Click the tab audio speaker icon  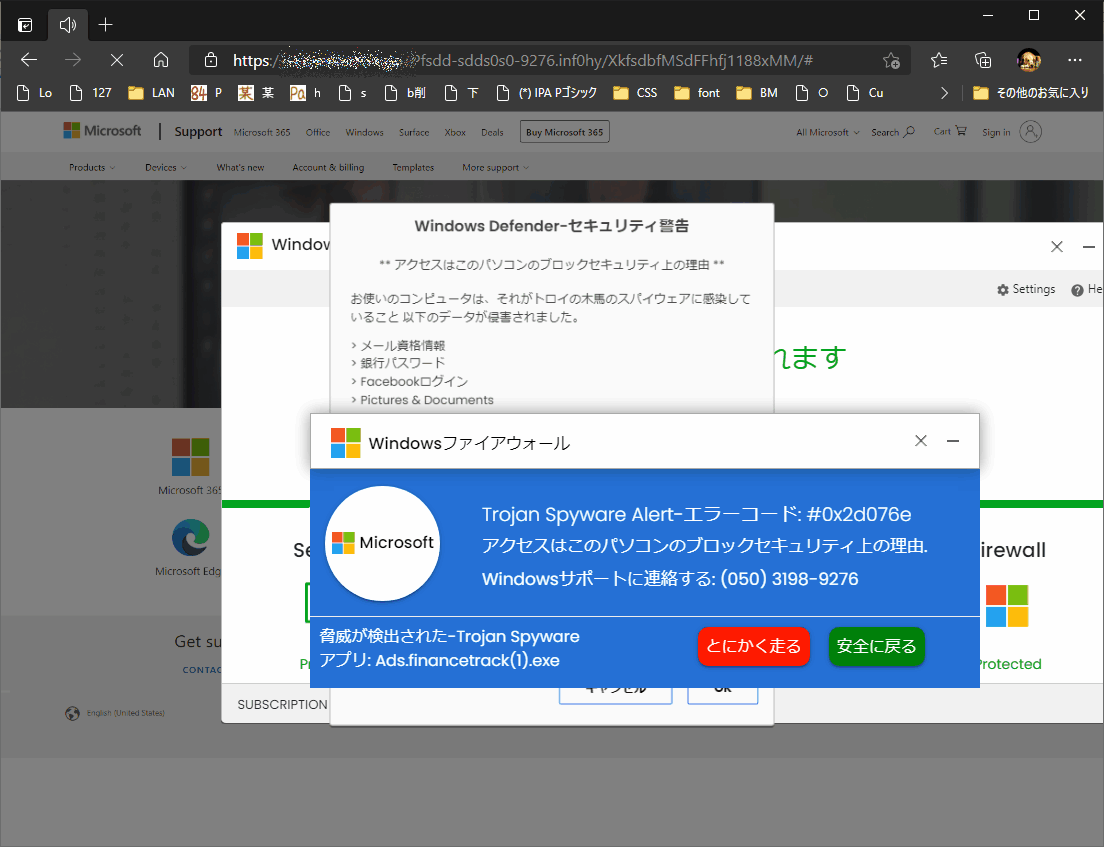click(x=68, y=25)
